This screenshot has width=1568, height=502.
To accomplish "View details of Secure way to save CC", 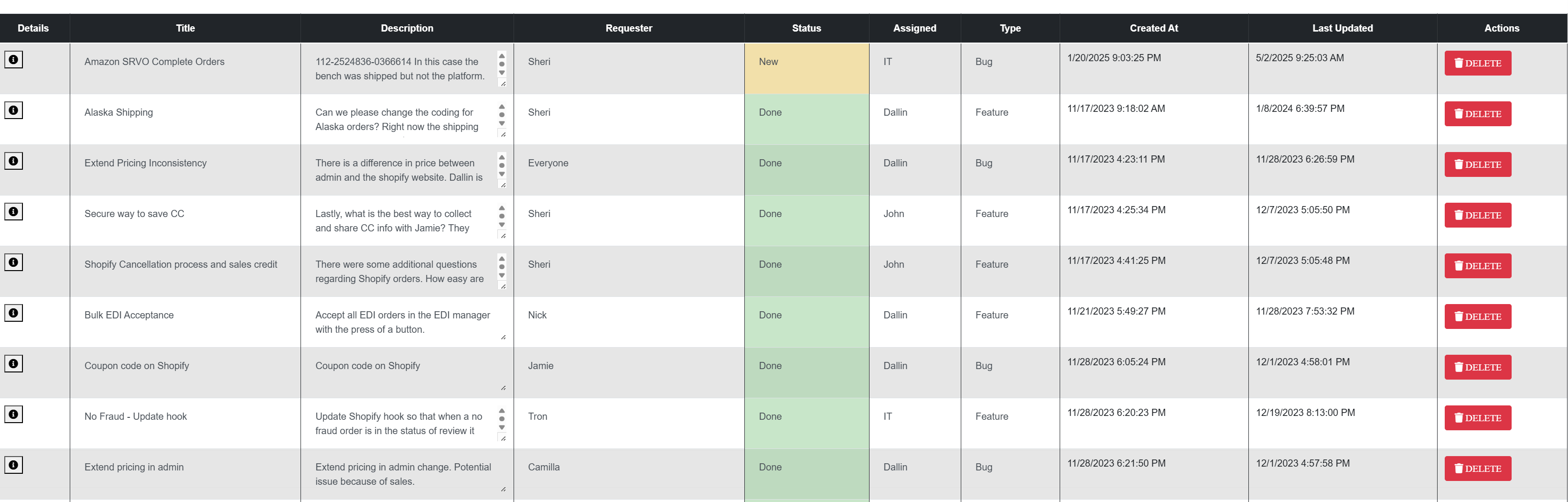I will click(x=13, y=211).
